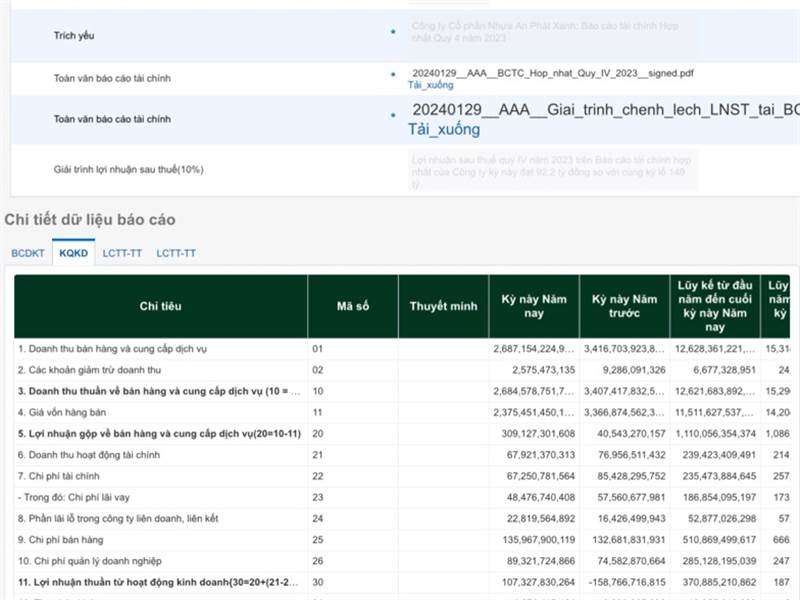This screenshot has height=600, width=800.
Task: Click value 186,854,095,197 in row 23
Action: 719,497
